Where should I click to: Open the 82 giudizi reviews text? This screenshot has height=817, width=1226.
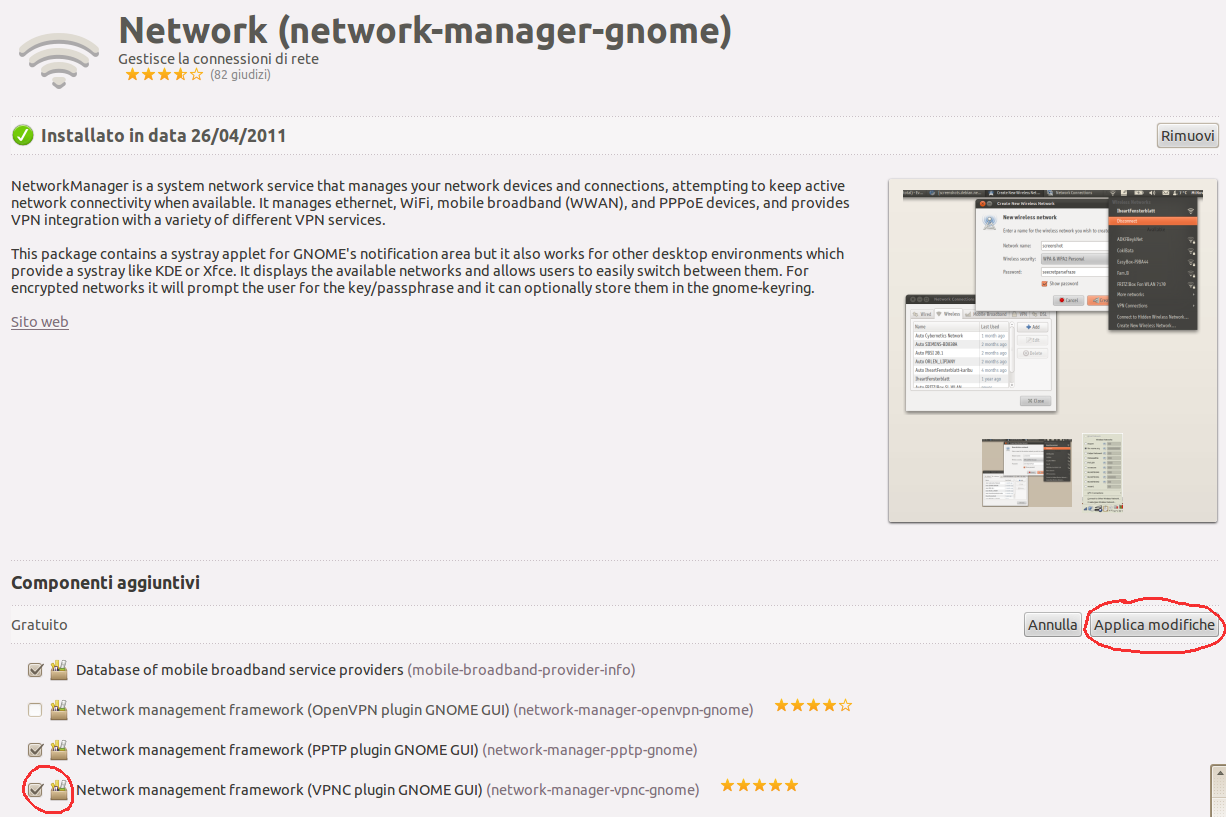[x=240, y=75]
